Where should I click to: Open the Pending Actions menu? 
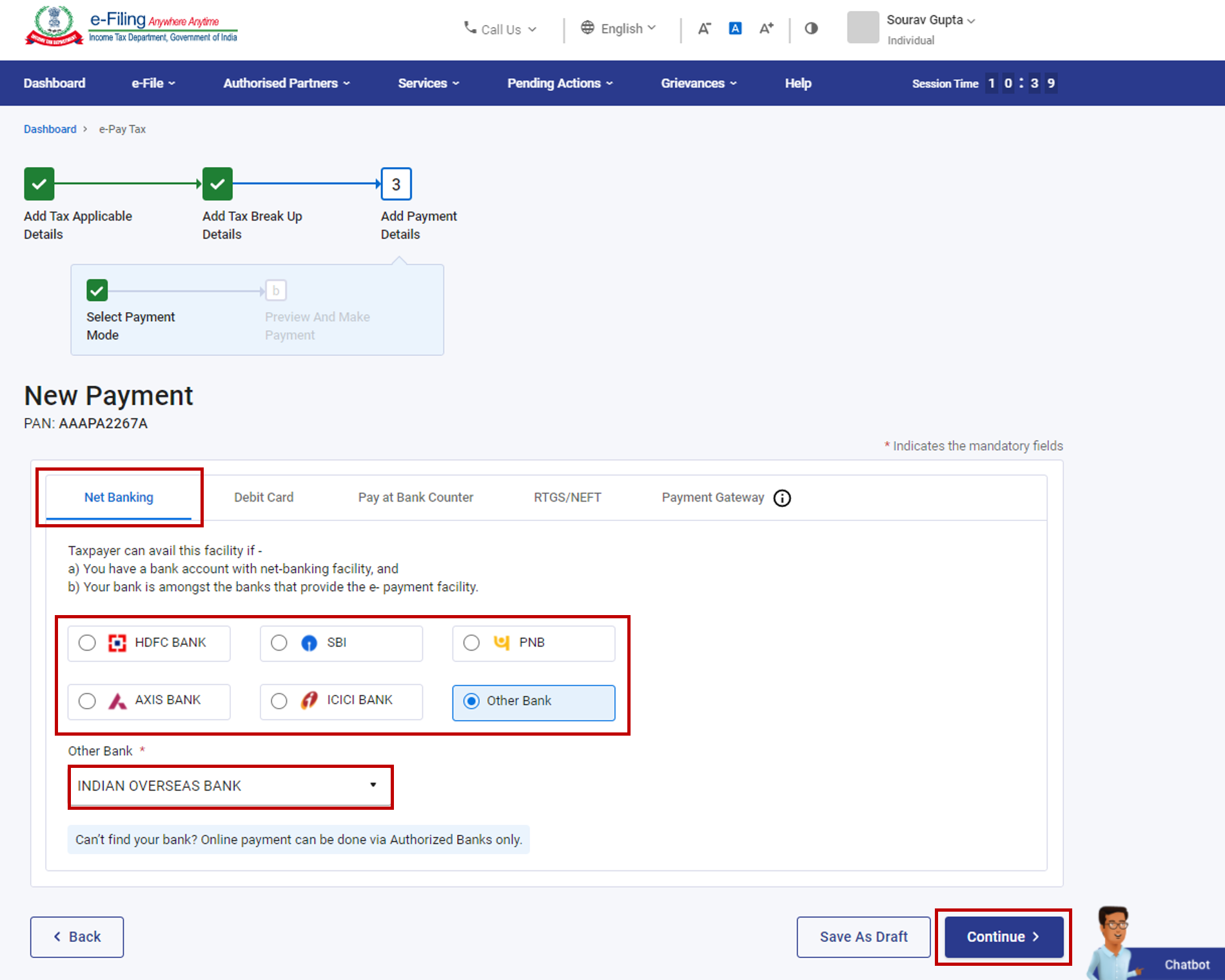click(560, 83)
